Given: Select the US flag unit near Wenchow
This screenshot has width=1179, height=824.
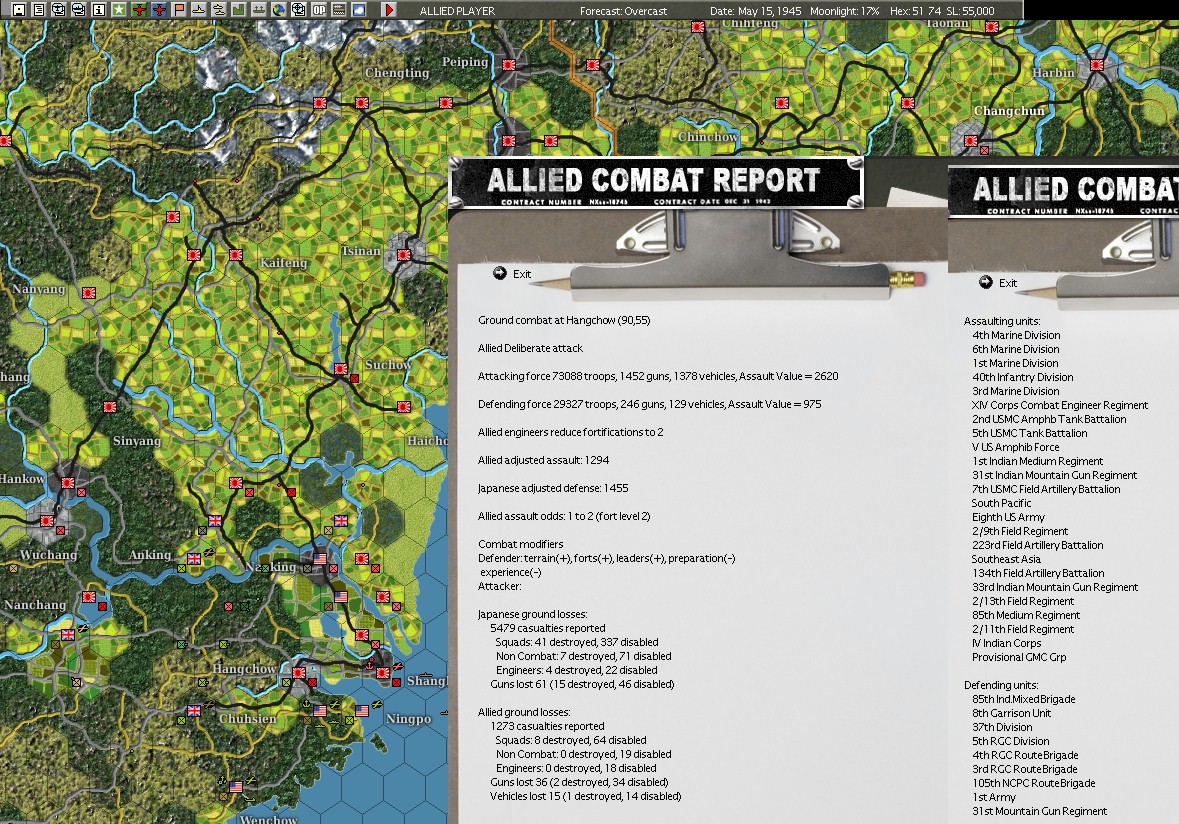Looking at the screenshot, I should point(236,786).
